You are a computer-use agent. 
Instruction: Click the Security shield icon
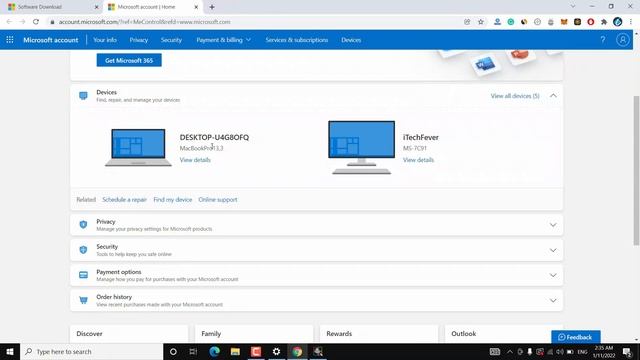point(83,250)
